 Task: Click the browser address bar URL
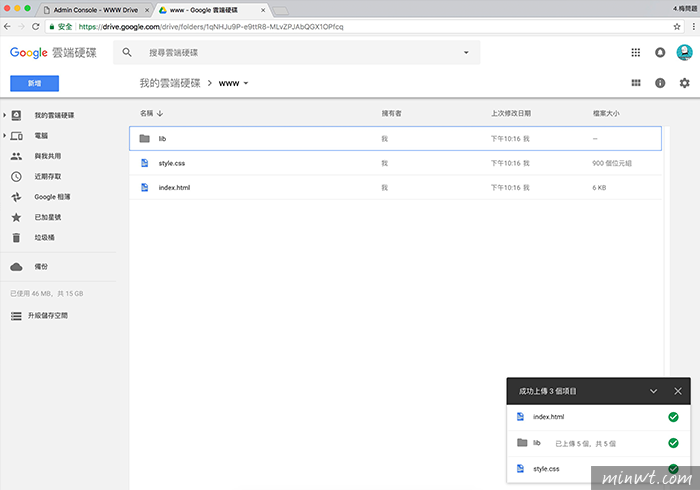click(x=211, y=27)
